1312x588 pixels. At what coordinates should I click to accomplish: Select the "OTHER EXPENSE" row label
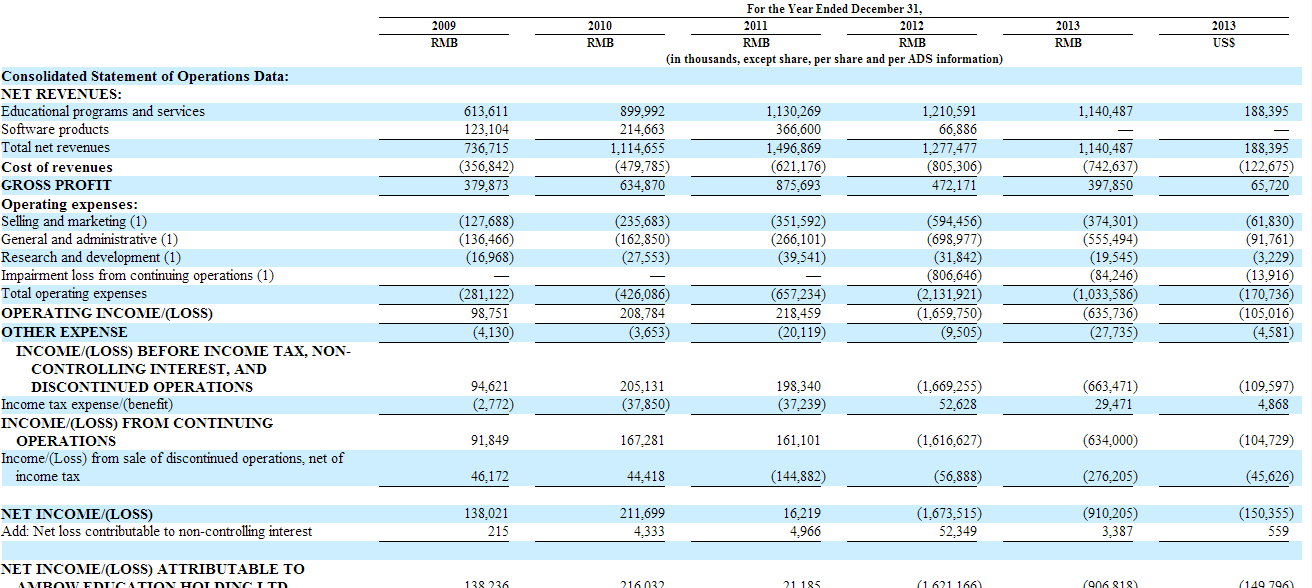pyautogui.click(x=64, y=332)
